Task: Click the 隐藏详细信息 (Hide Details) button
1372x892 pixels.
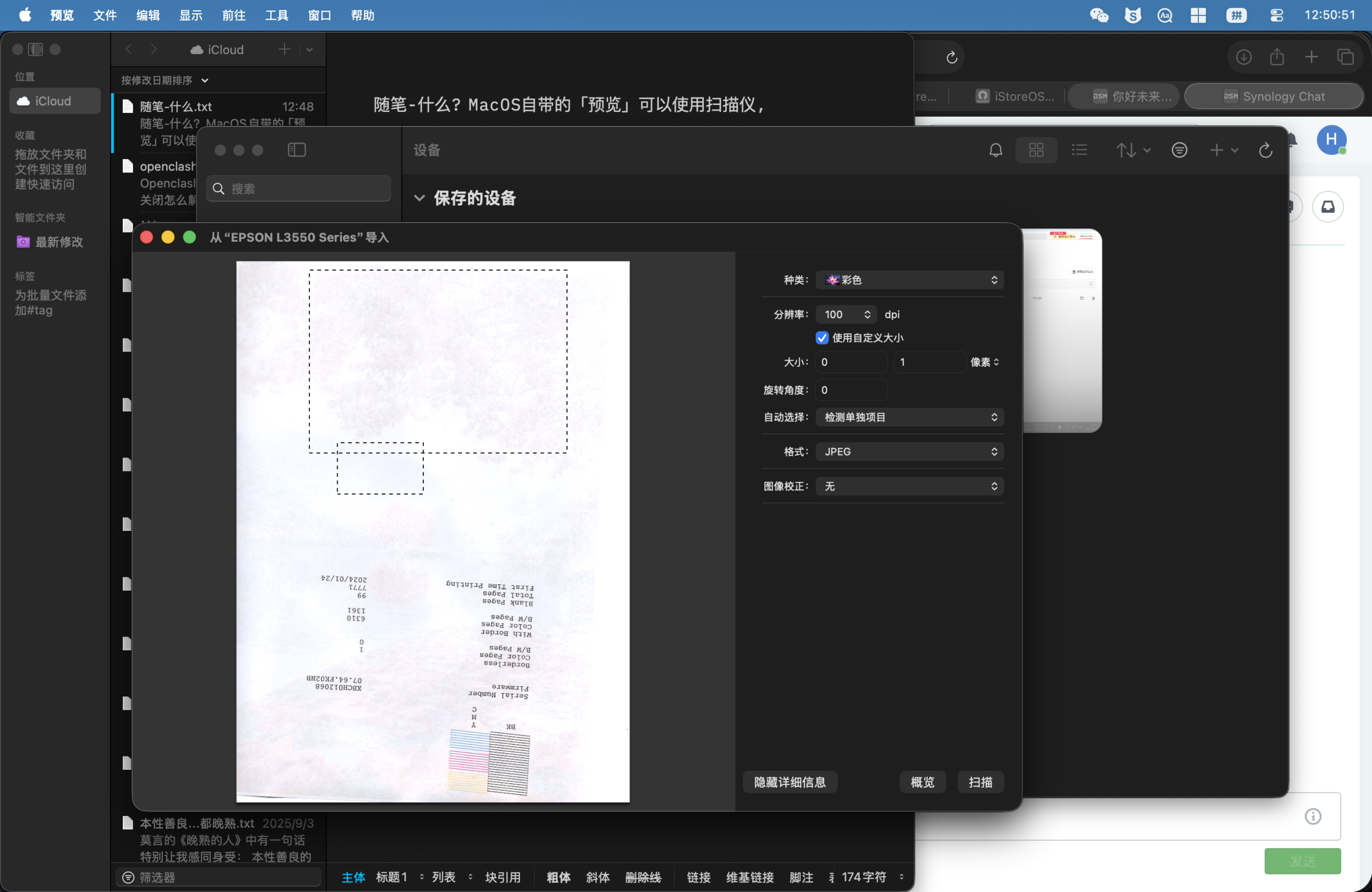Action: [789, 782]
